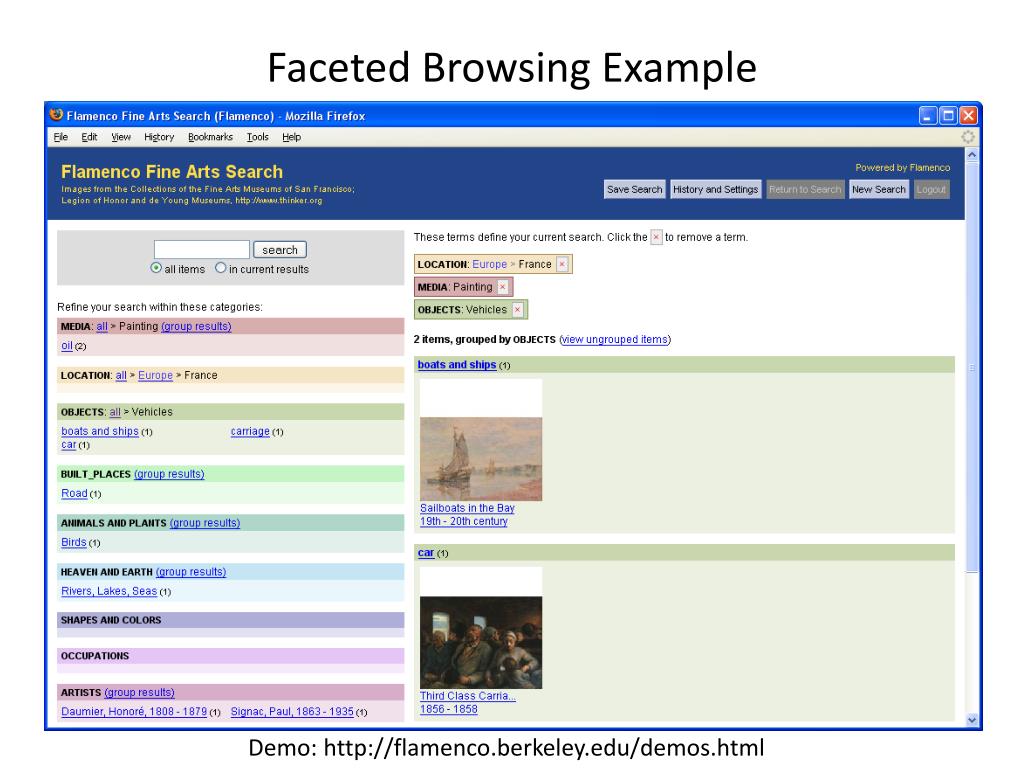Open the Help menu

point(291,137)
